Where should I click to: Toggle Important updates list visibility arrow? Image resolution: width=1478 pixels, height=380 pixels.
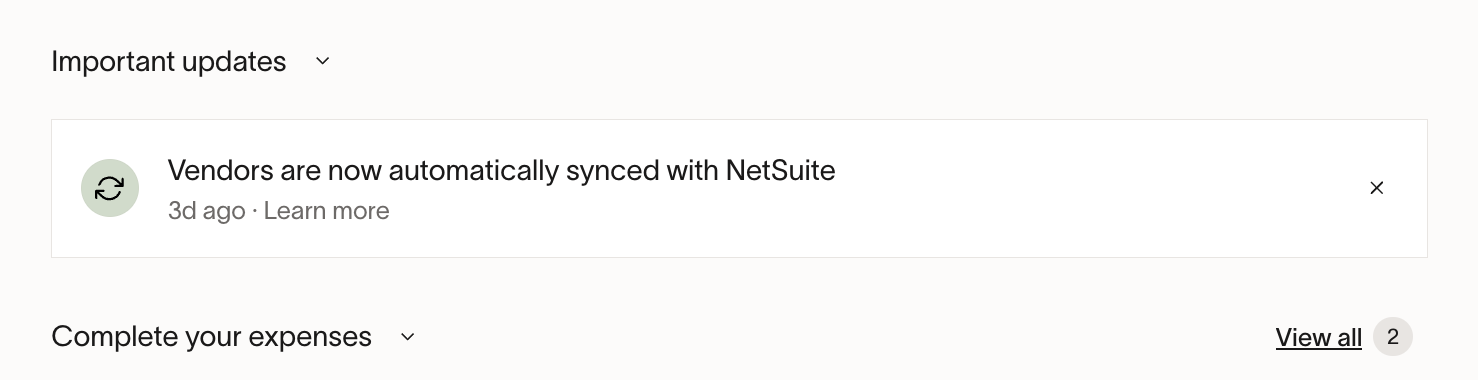(322, 62)
